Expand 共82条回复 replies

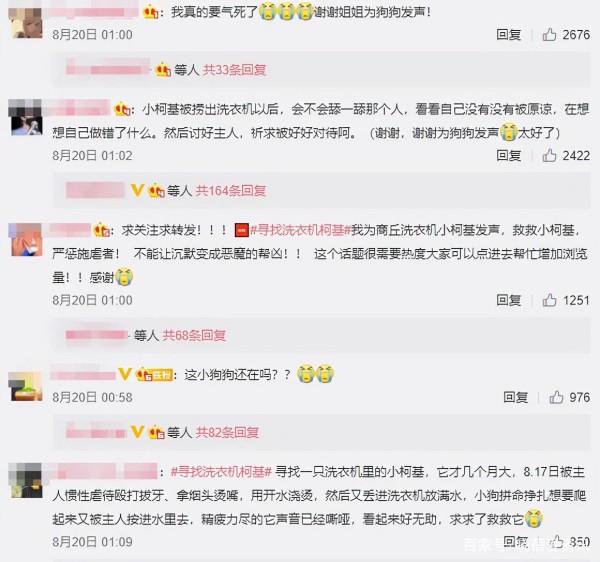(x=227, y=432)
